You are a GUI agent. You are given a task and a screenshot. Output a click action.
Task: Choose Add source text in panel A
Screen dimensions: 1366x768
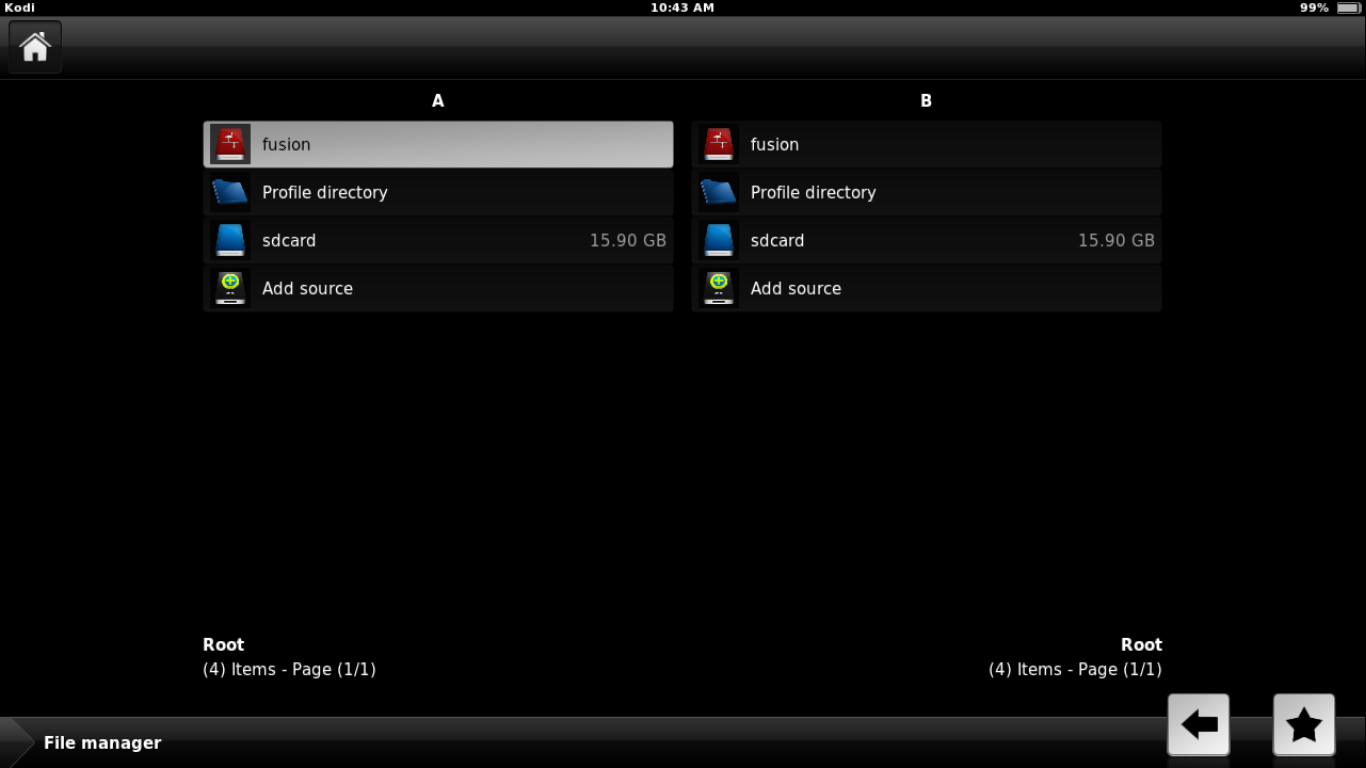pyautogui.click(x=307, y=288)
